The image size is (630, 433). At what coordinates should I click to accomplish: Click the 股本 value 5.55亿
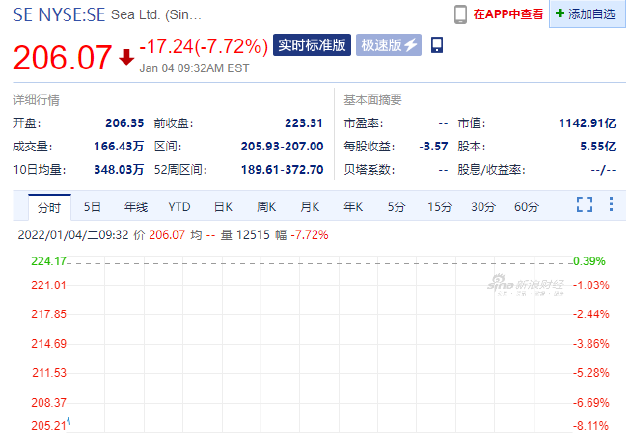598,146
